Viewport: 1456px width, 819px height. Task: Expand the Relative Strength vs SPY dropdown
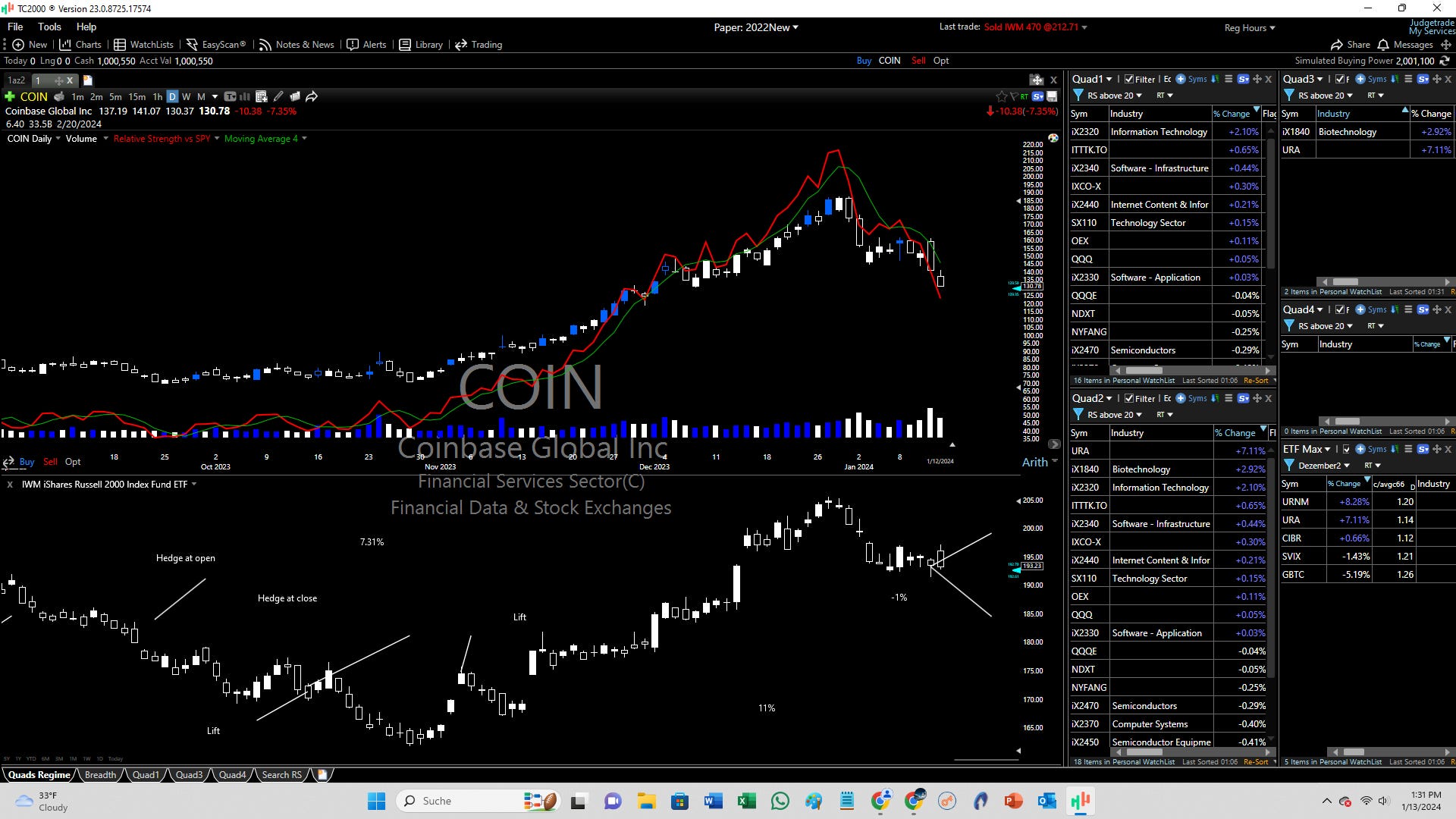pyautogui.click(x=217, y=138)
